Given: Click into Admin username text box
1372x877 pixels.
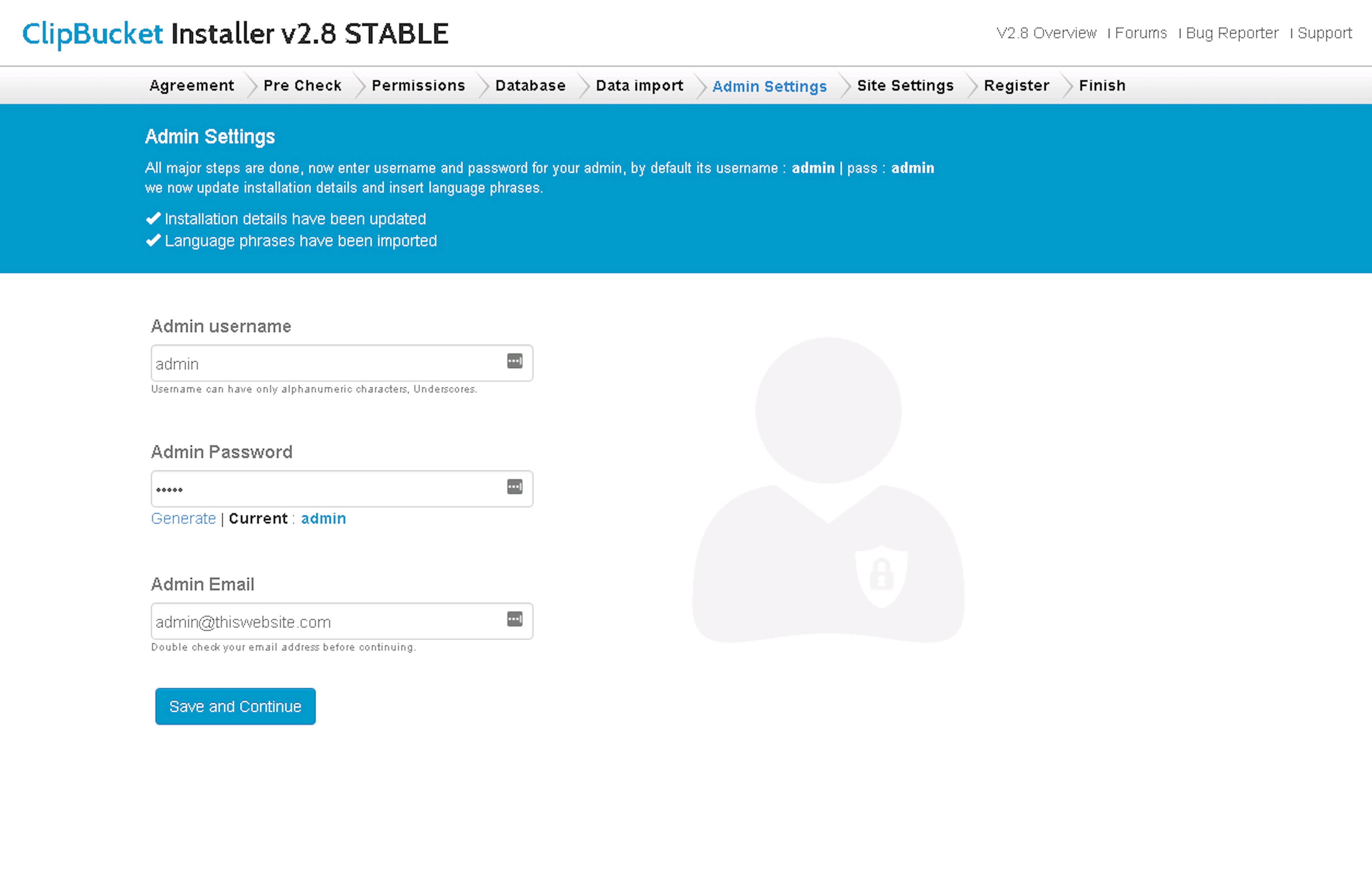Looking at the screenshot, I should 325,363.
